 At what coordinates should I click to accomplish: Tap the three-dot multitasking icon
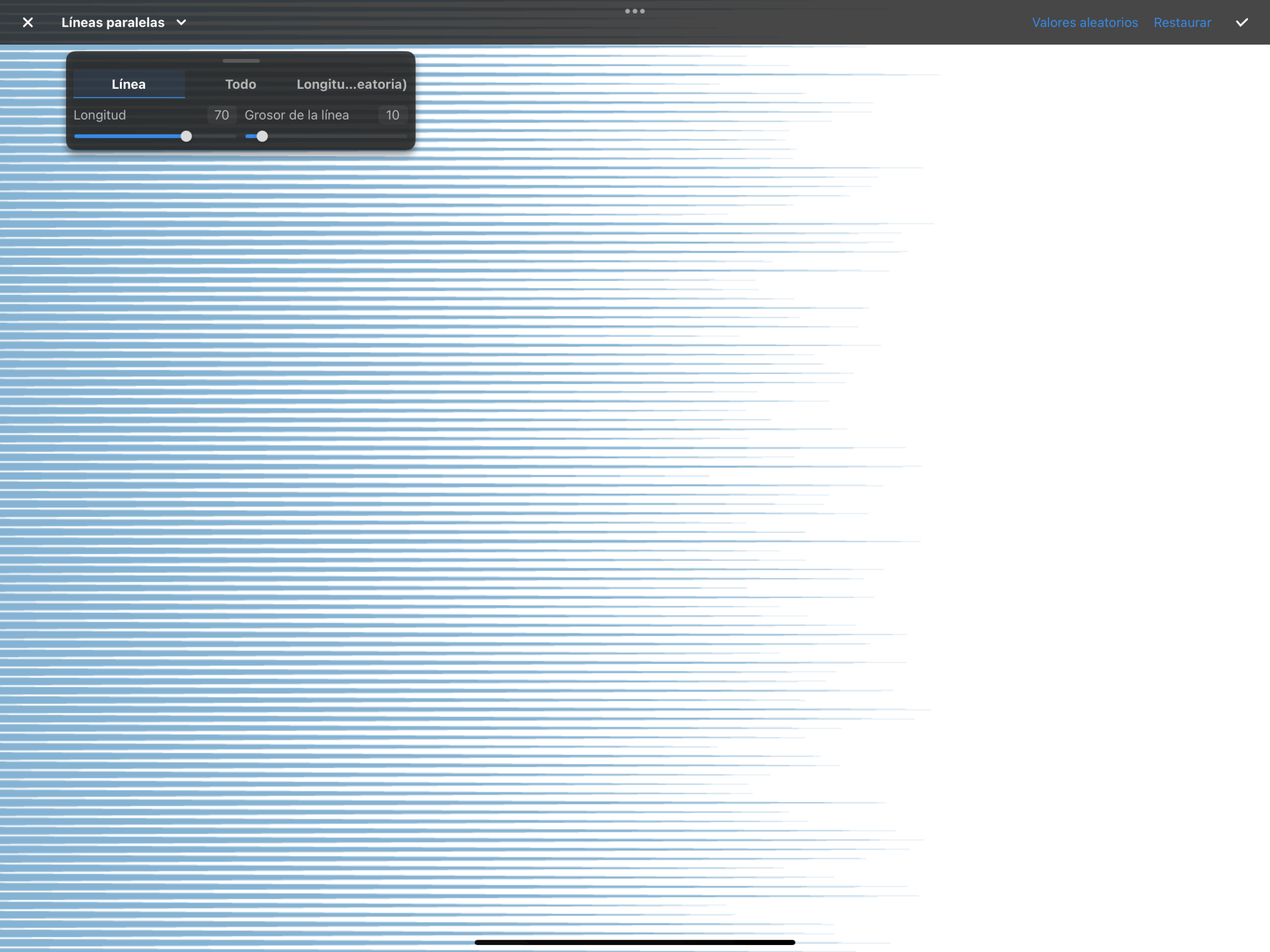coord(635,11)
